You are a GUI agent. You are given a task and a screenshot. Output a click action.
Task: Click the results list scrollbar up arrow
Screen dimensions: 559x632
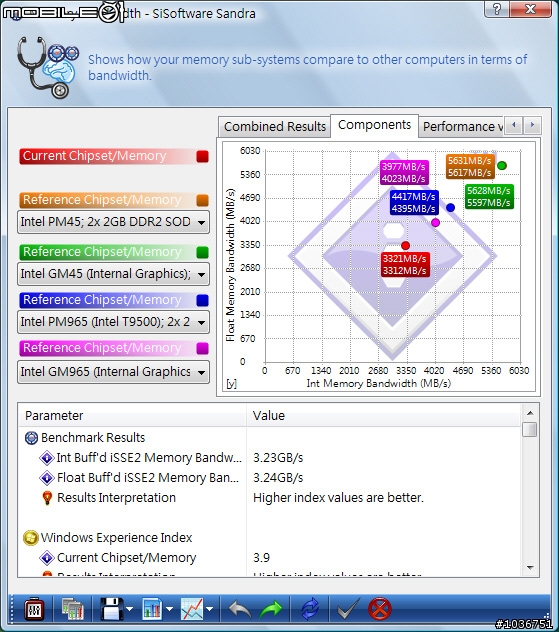(530, 413)
